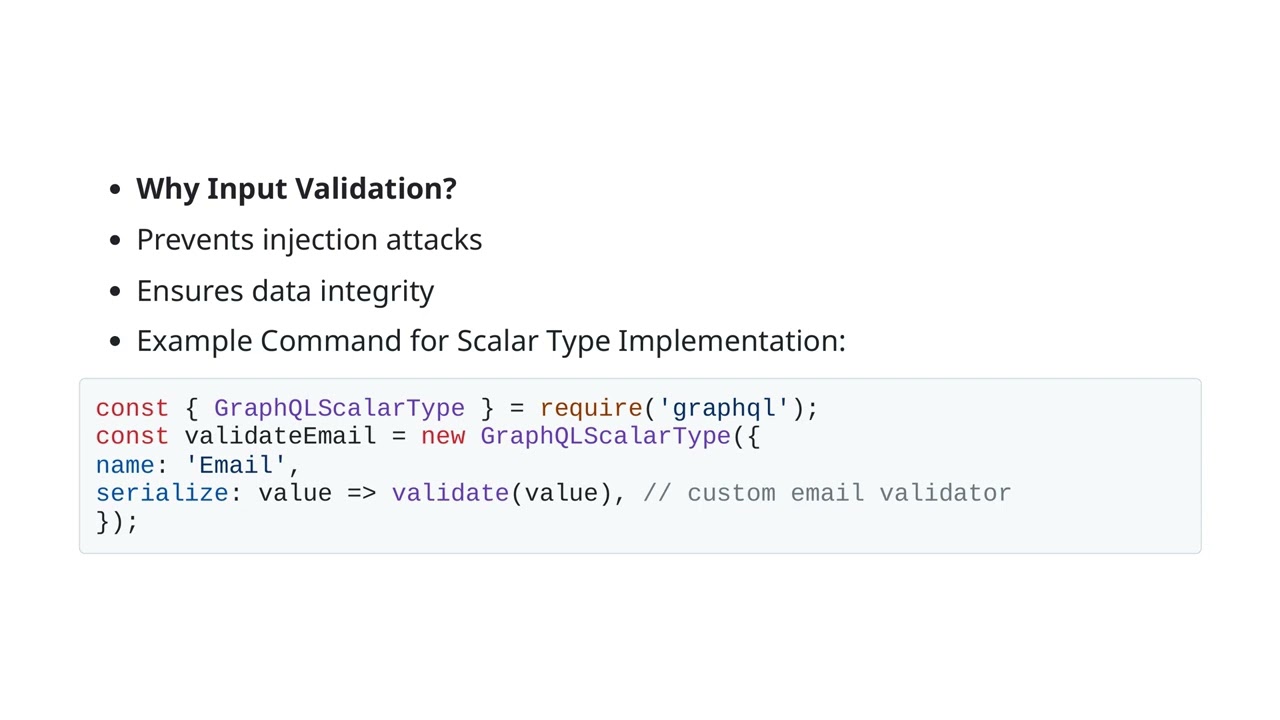This screenshot has width=1280, height=720.
Task: Click the bullet dot before 'Why Input Validation?'
Action: (116, 189)
